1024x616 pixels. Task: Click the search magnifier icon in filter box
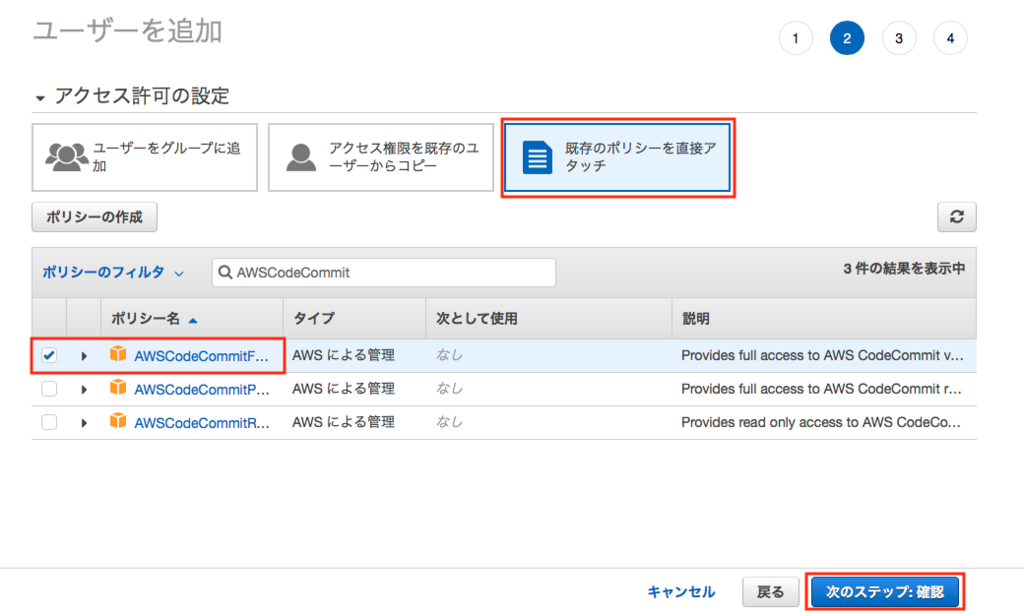click(225, 272)
